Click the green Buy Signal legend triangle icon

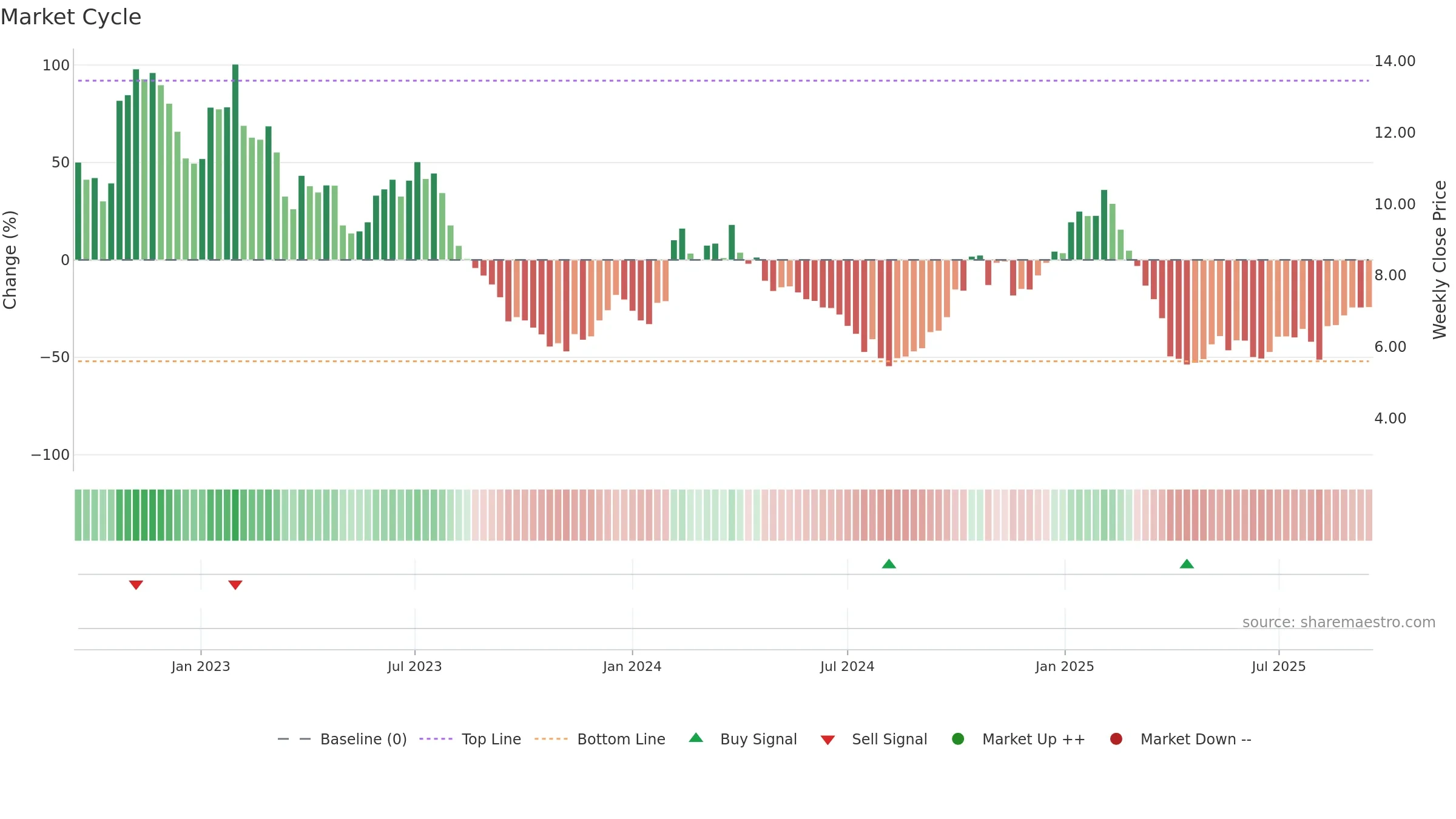696,738
